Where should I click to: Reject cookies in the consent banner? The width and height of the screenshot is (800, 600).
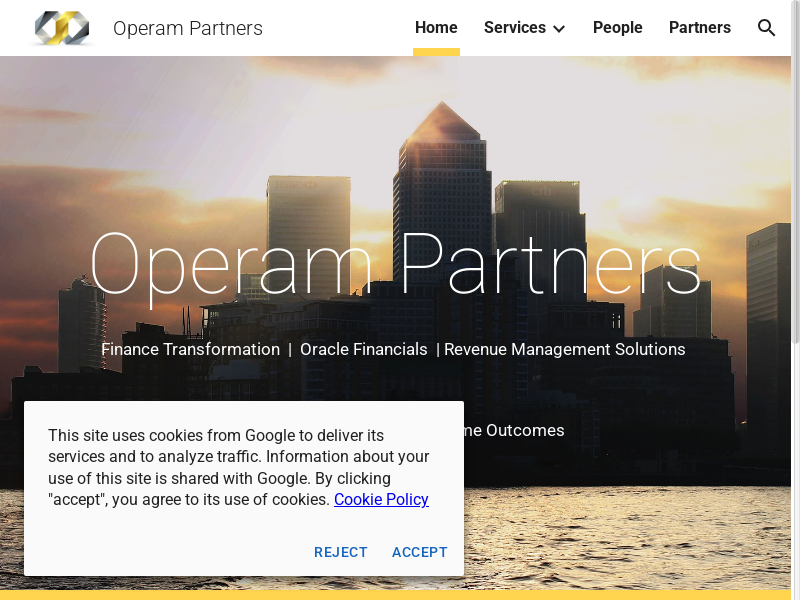point(341,552)
